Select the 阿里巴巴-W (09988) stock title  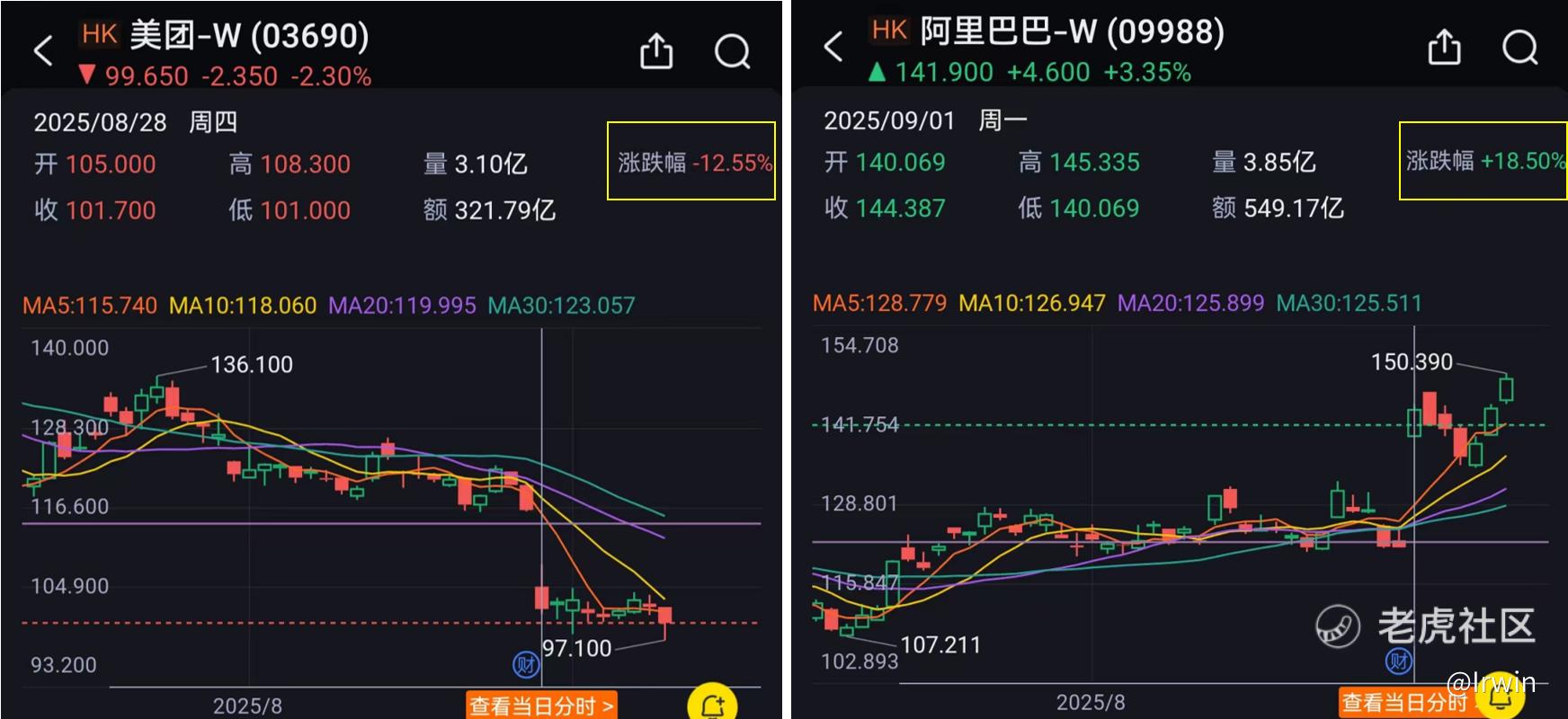1072,31
